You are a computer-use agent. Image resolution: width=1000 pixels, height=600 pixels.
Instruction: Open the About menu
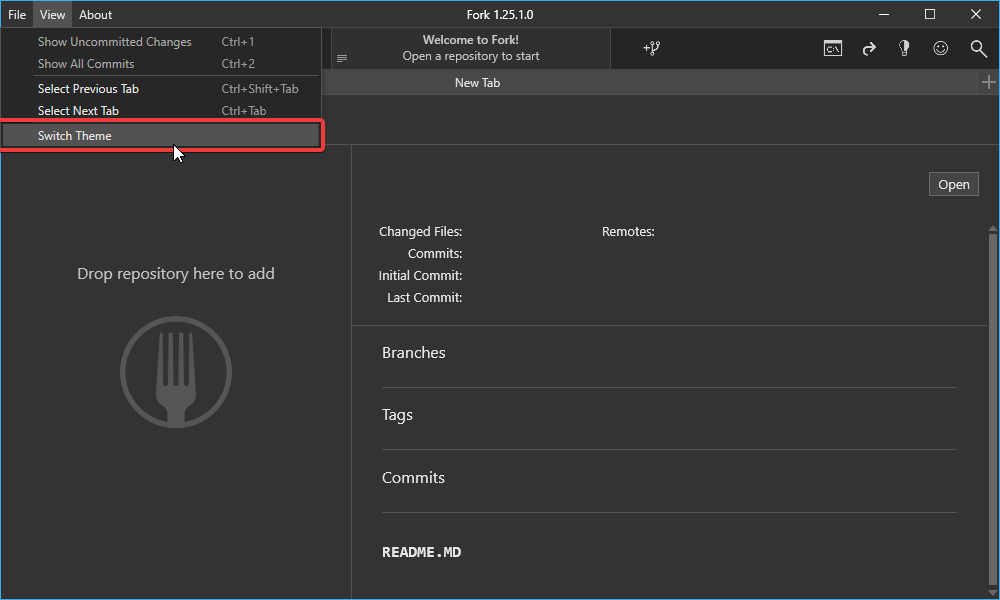95,14
